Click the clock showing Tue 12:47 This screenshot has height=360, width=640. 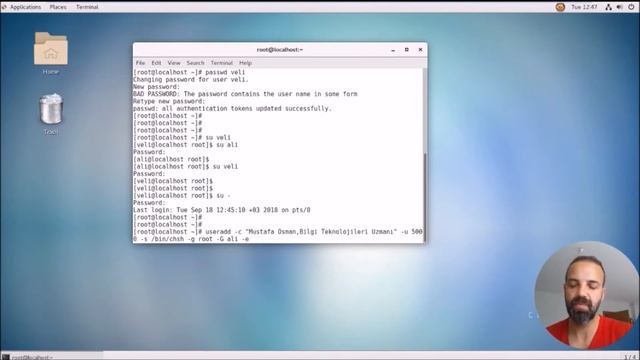pos(584,7)
